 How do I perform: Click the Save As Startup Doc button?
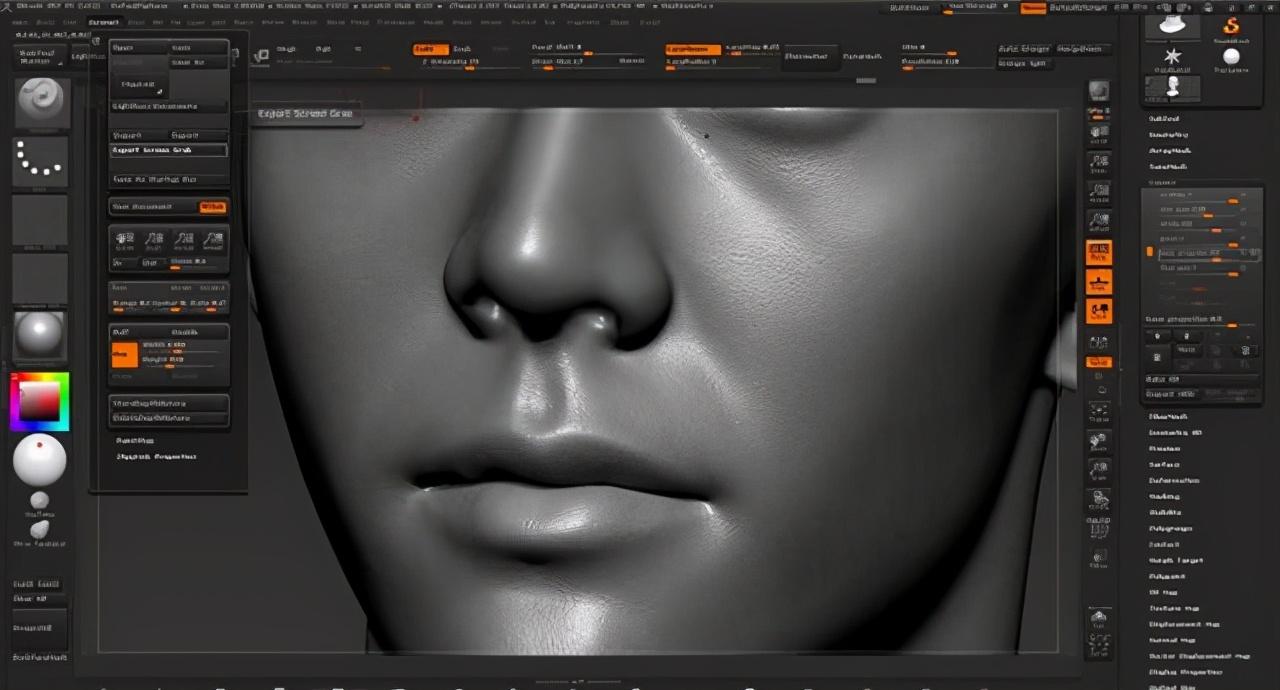[x=155, y=180]
